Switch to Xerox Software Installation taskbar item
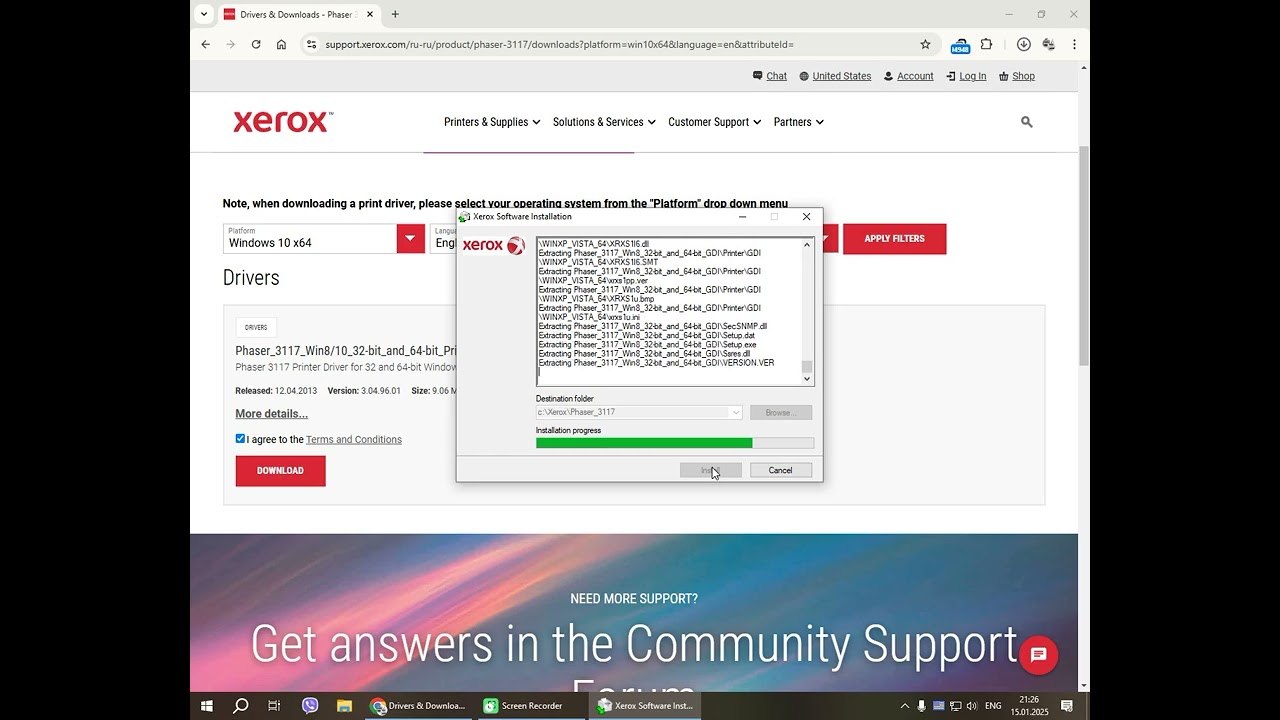 pos(644,706)
